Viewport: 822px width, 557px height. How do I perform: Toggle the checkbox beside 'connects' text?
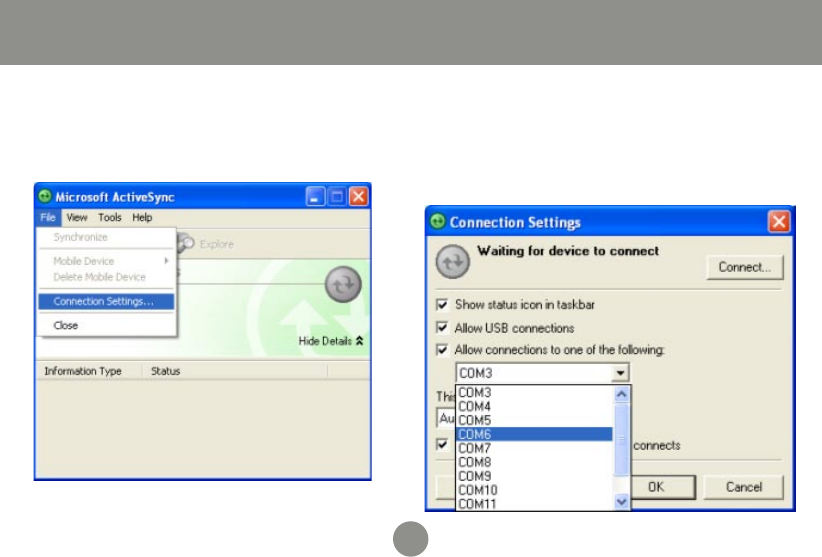point(442,445)
